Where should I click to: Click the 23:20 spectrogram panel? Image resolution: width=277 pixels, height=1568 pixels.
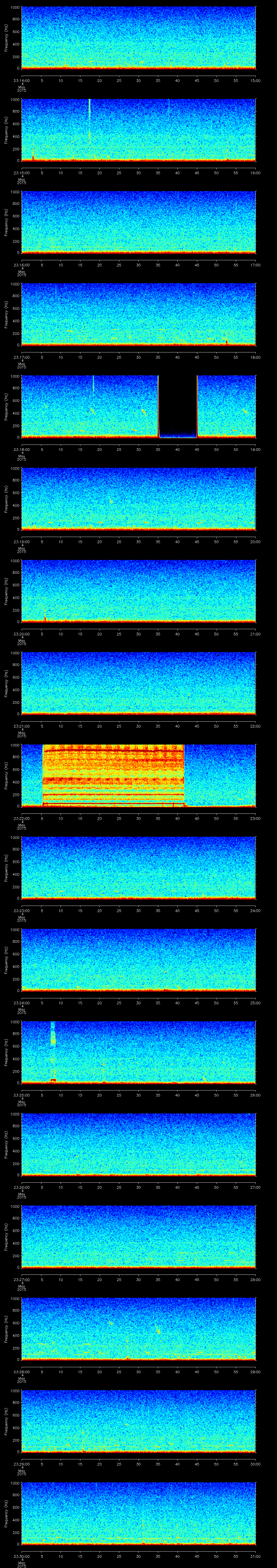tap(138, 591)
